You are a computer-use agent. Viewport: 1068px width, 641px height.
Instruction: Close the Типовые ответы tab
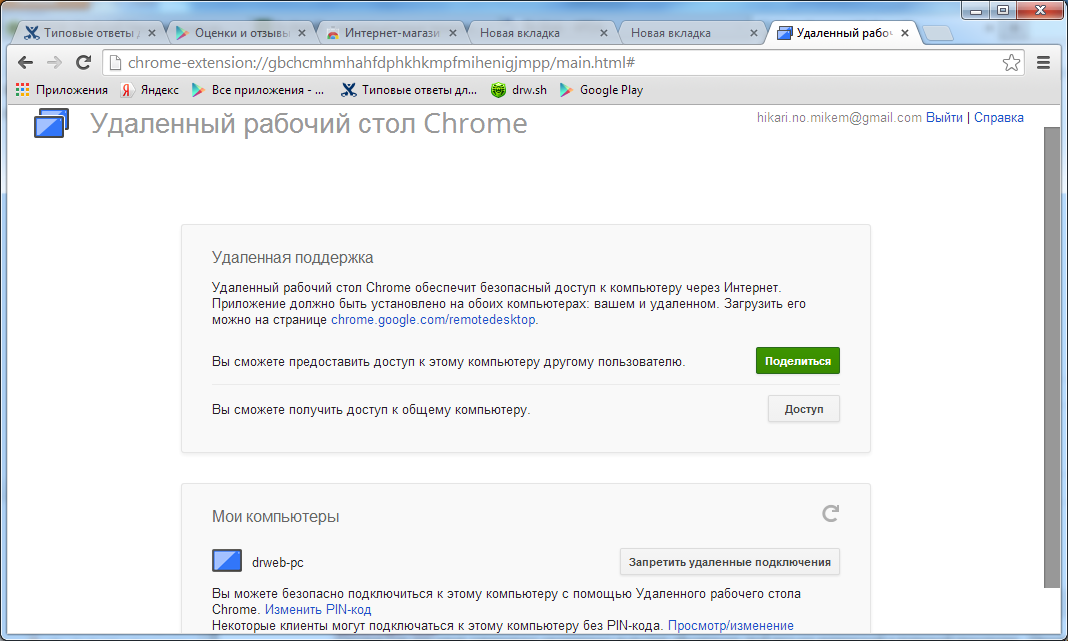(152, 33)
